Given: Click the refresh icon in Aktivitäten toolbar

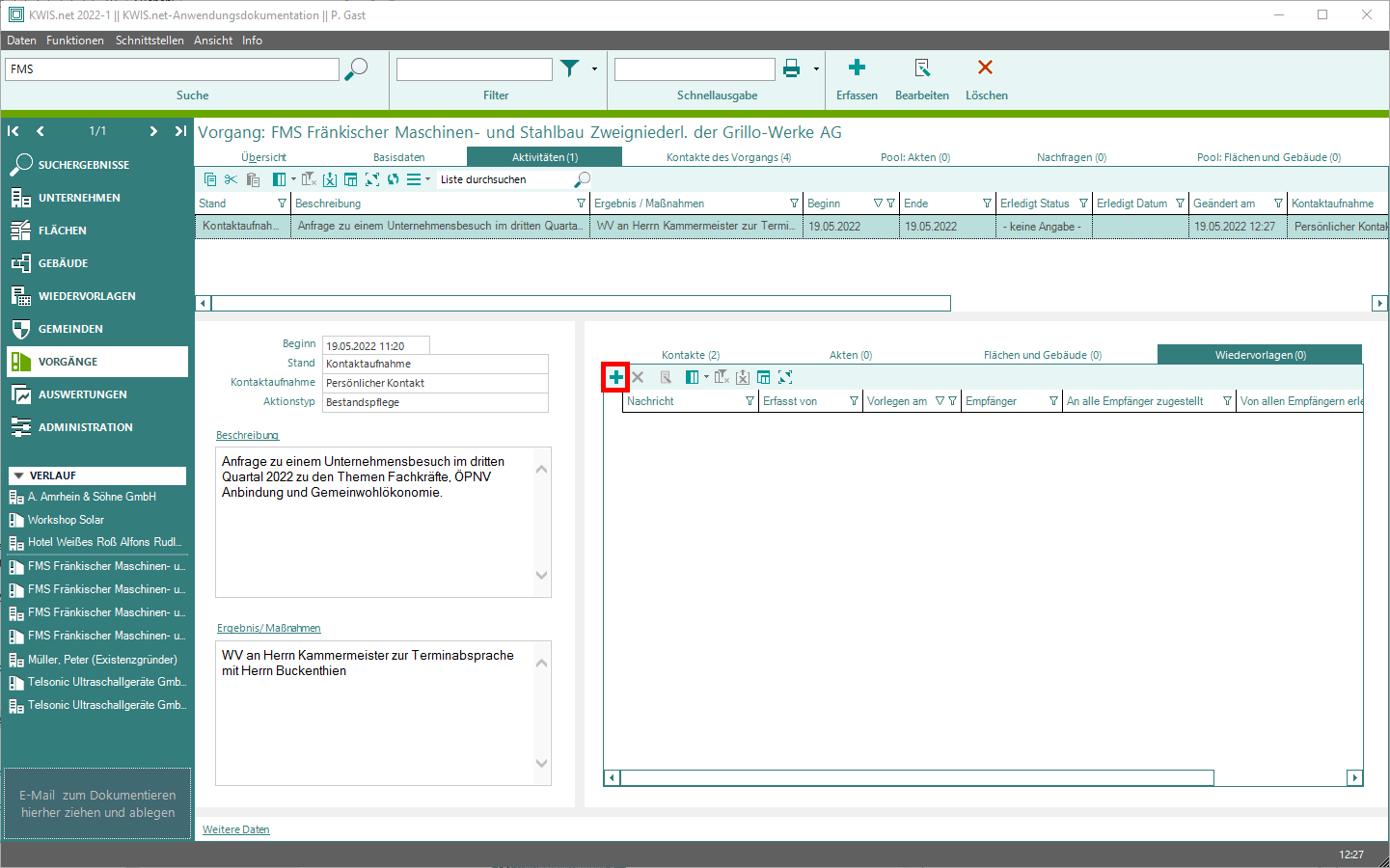Looking at the screenshot, I should pos(394,179).
